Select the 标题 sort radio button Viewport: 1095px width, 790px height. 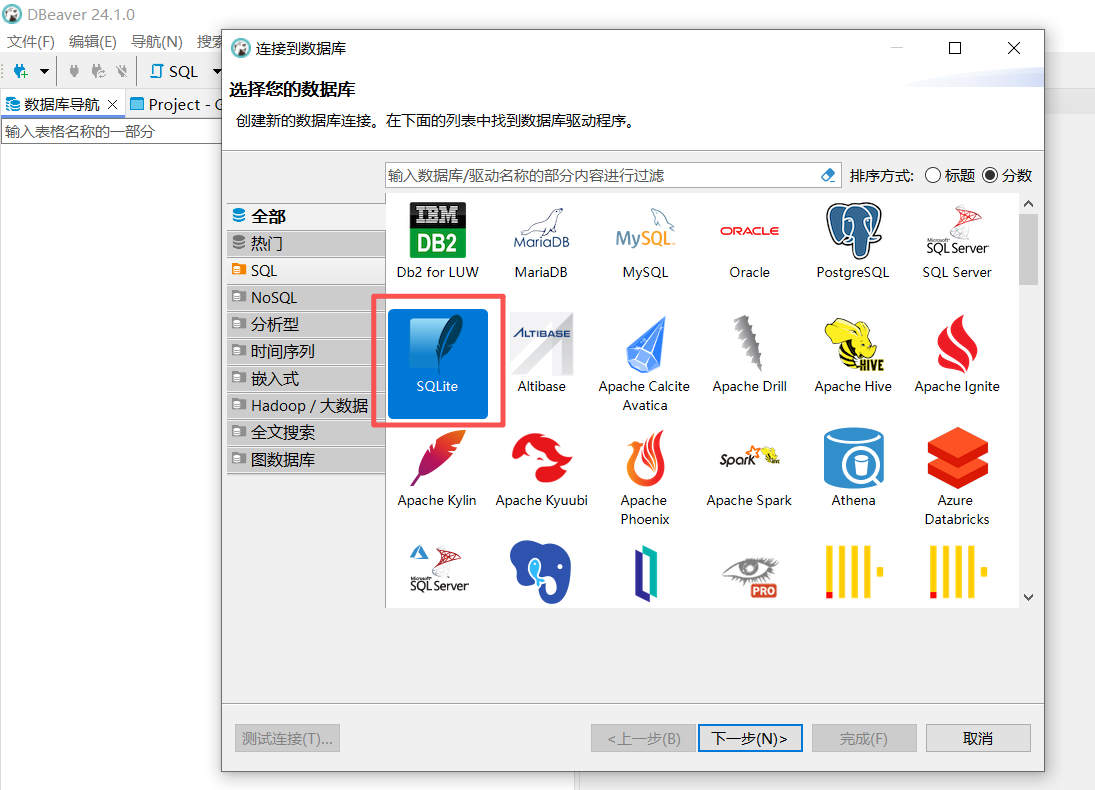[933, 175]
